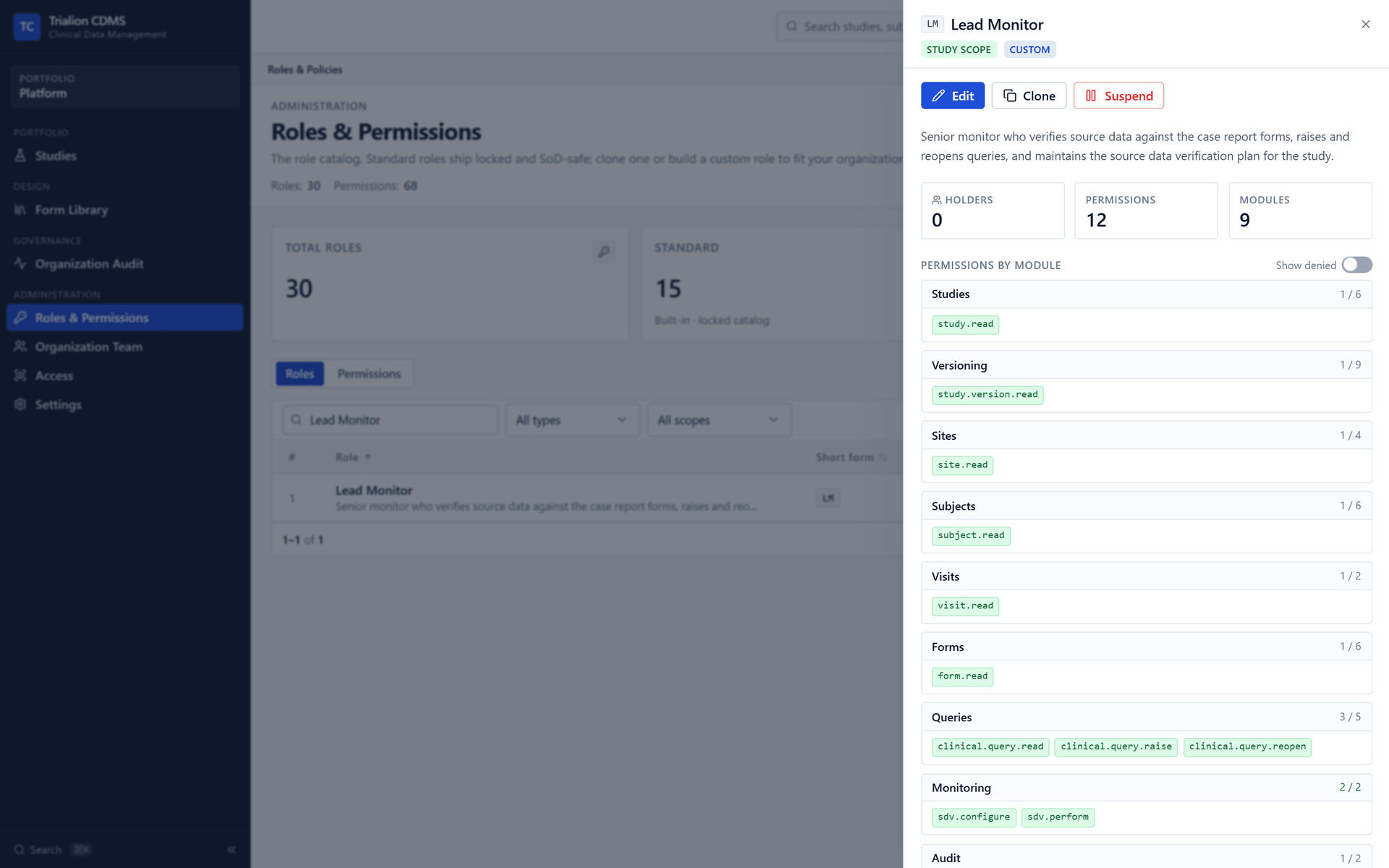Image resolution: width=1389 pixels, height=868 pixels.
Task: Open Settings in the sidebar
Action: point(124,404)
